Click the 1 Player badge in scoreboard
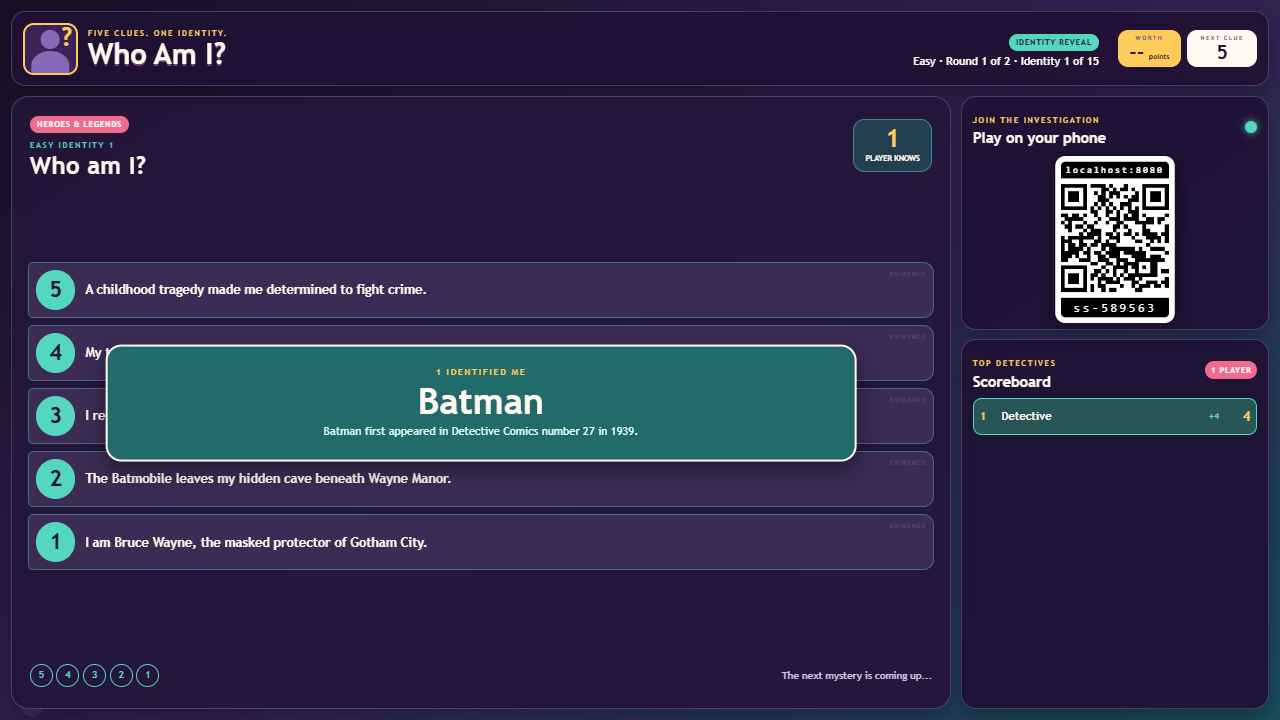 pos(1231,370)
